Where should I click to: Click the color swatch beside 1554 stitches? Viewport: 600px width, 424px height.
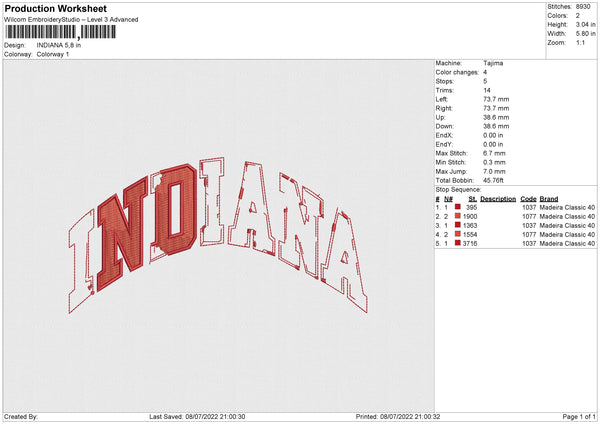[458, 234]
